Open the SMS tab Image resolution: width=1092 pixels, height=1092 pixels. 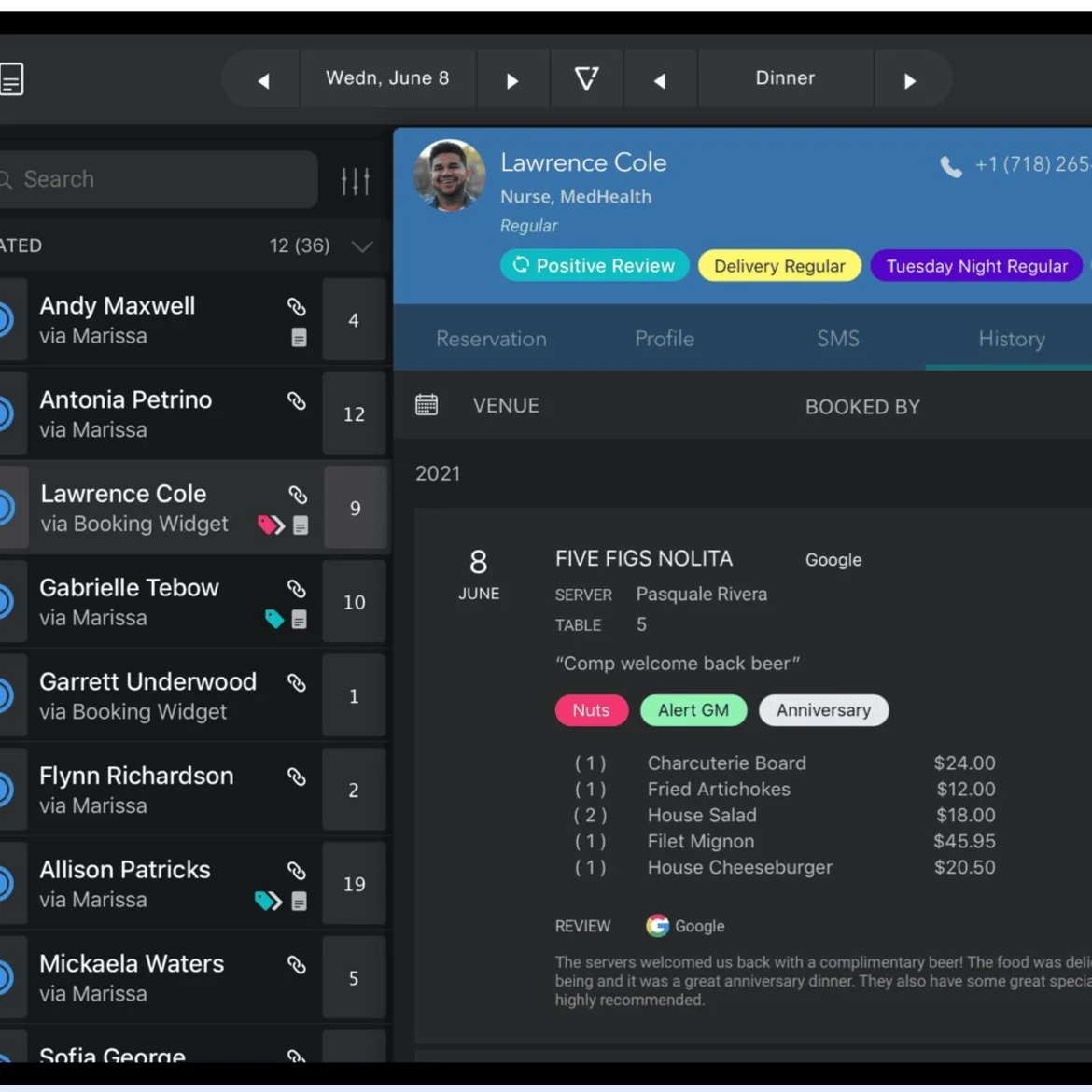[x=837, y=339]
